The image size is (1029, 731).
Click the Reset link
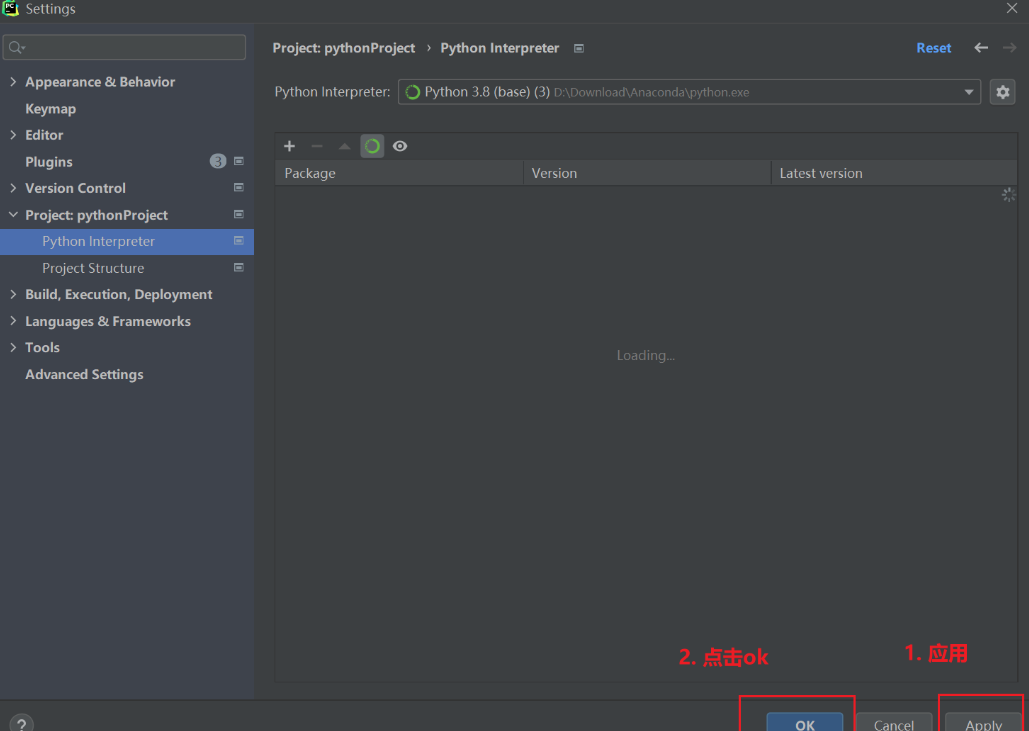tap(933, 47)
